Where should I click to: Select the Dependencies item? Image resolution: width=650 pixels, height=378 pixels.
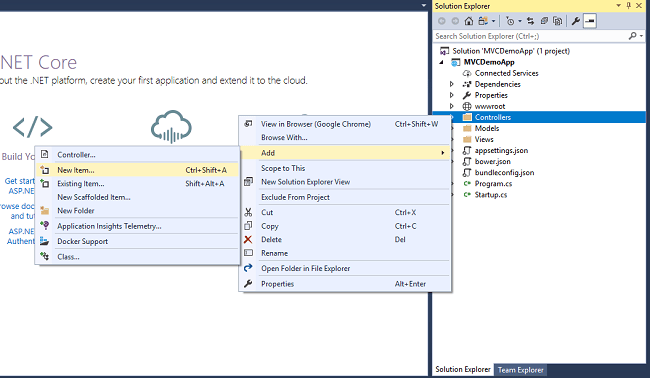coord(497,84)
